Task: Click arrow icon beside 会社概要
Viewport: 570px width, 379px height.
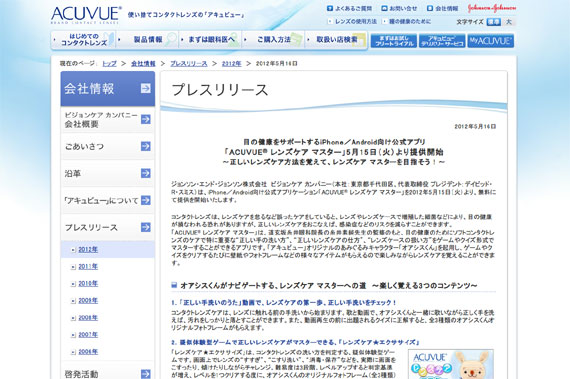Action: [146, 119]
